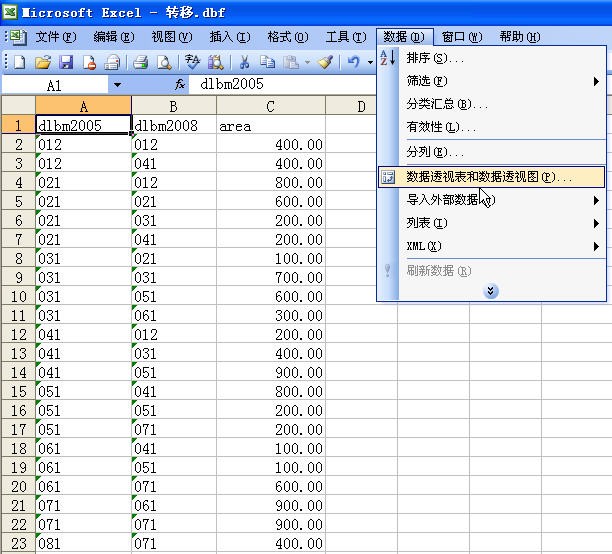Open the 文件 (File) menu
The image size is (612, 554).
55,37
